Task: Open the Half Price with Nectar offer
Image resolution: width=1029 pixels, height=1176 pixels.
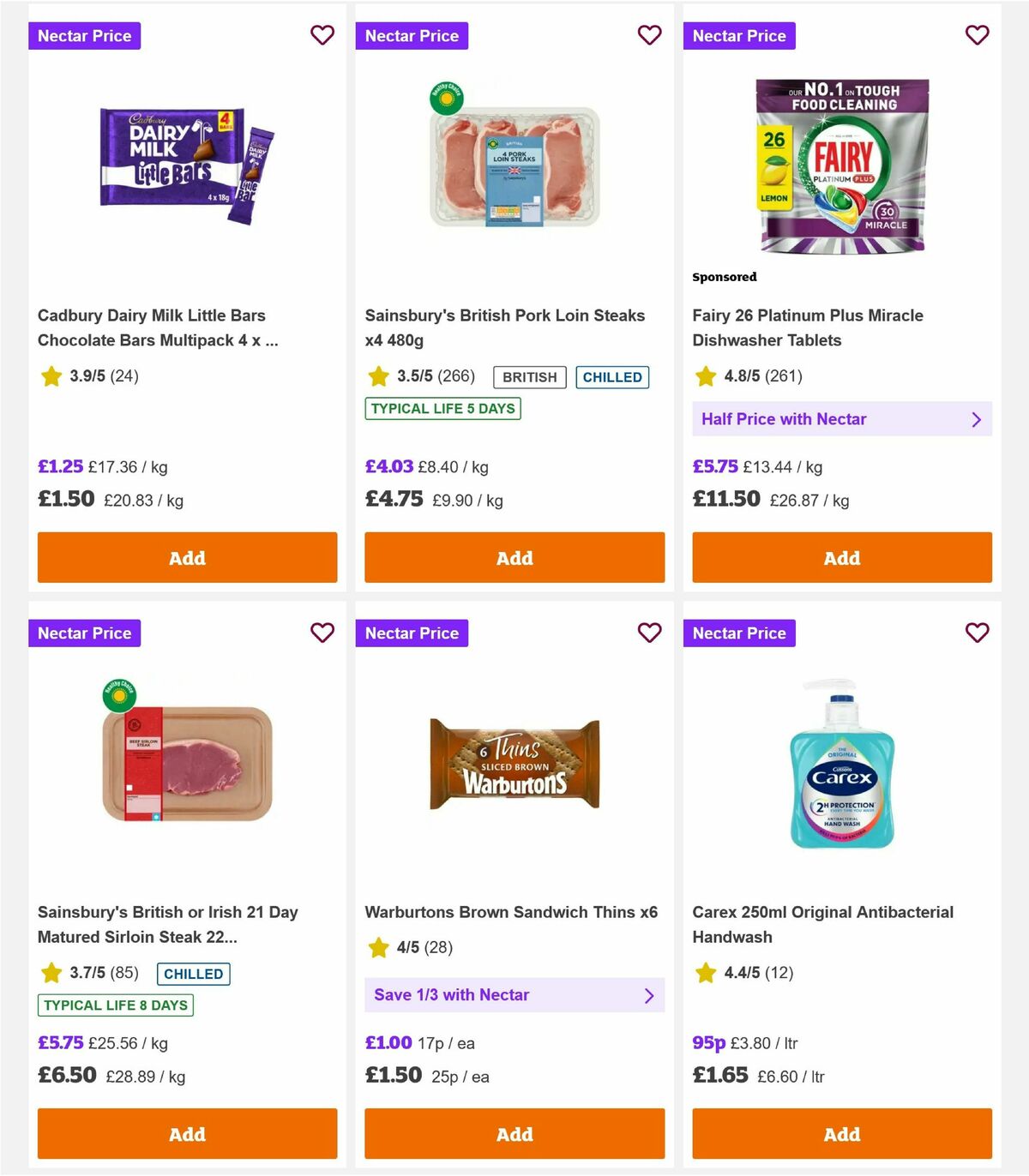Action: tap(842, 419)
